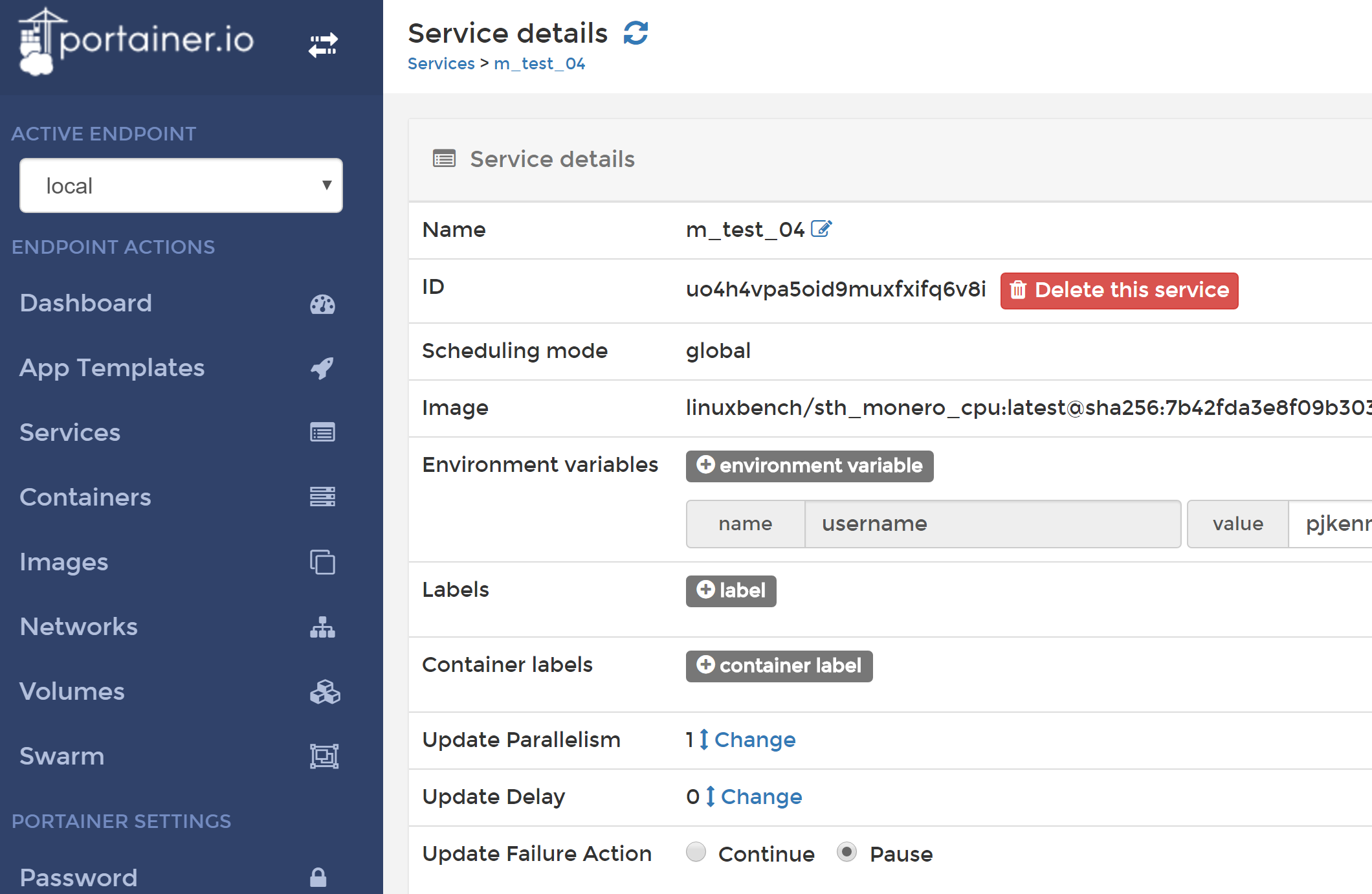Viewport: 1372px width, 894px height.
Task: Change the Update Delay value
Action: tap(760, 796)
